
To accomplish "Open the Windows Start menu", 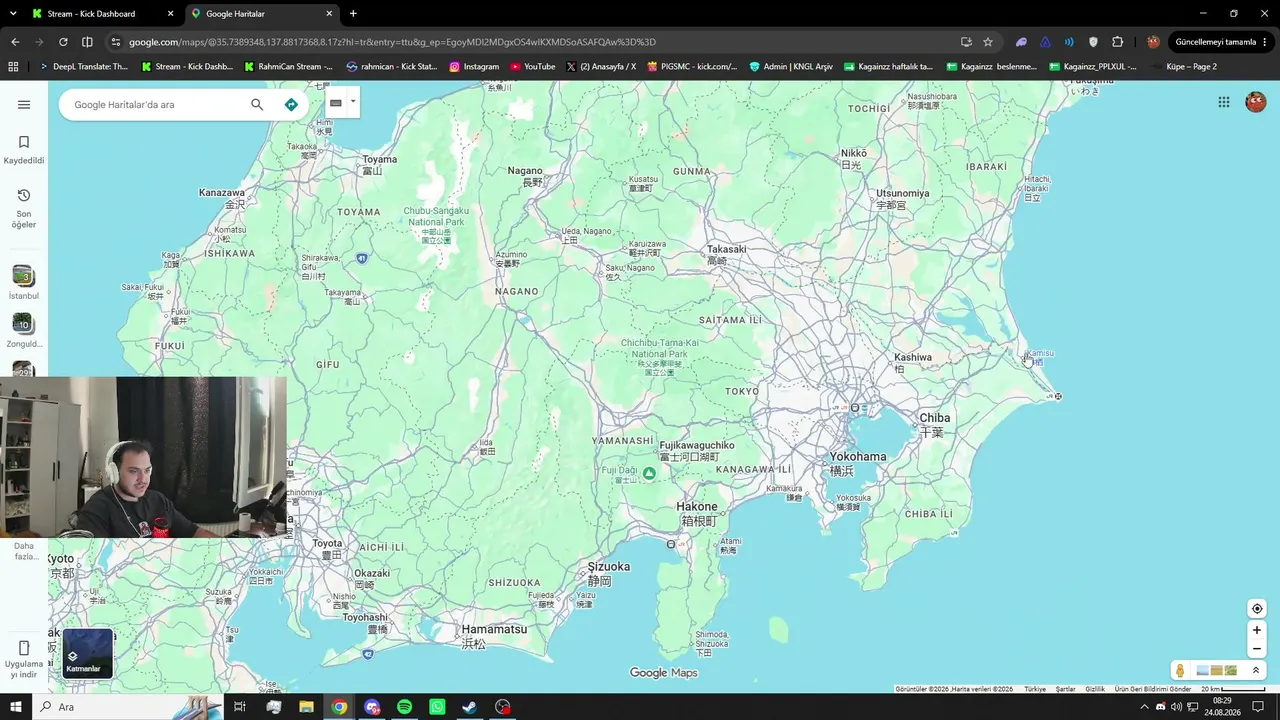I will coord(16,707).
